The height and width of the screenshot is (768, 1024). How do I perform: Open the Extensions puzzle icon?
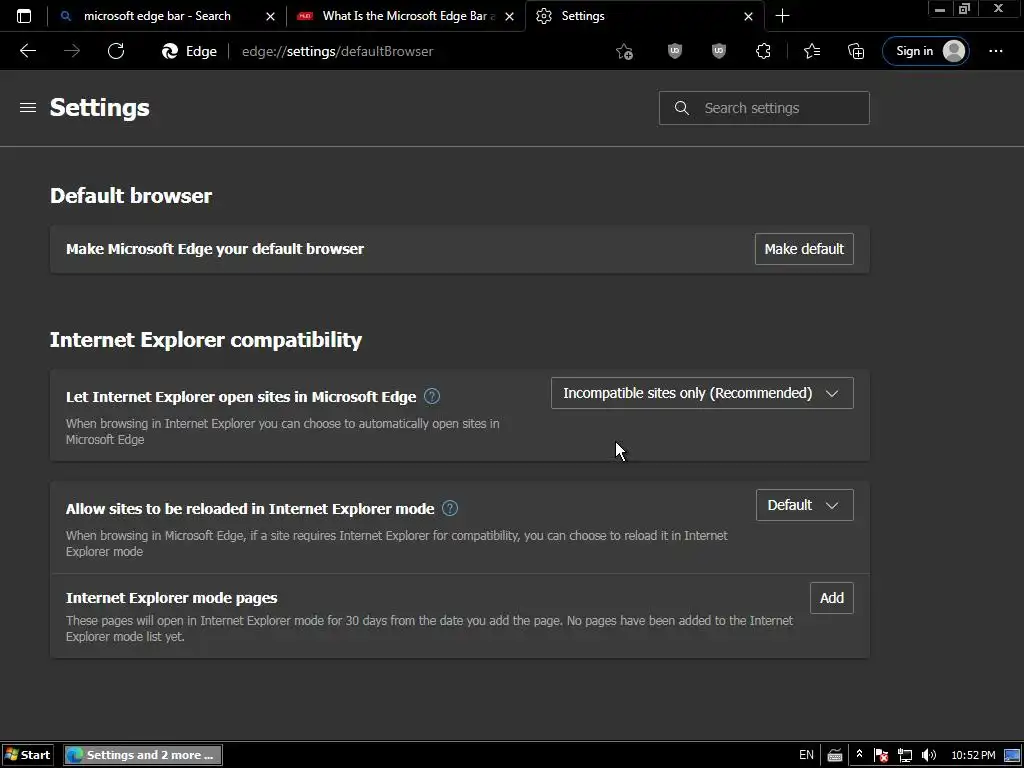[763, 51]
